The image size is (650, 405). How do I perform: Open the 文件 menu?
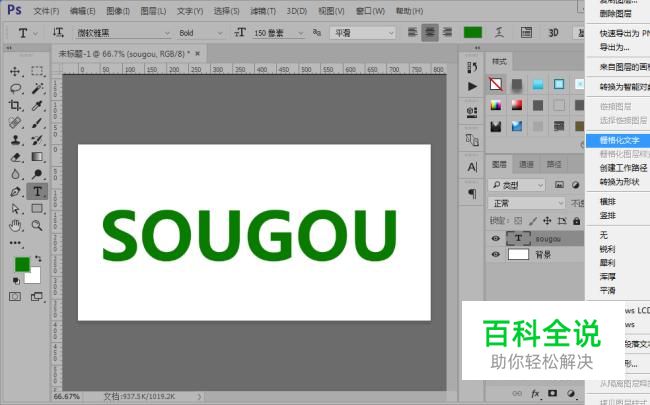[46, 11]
